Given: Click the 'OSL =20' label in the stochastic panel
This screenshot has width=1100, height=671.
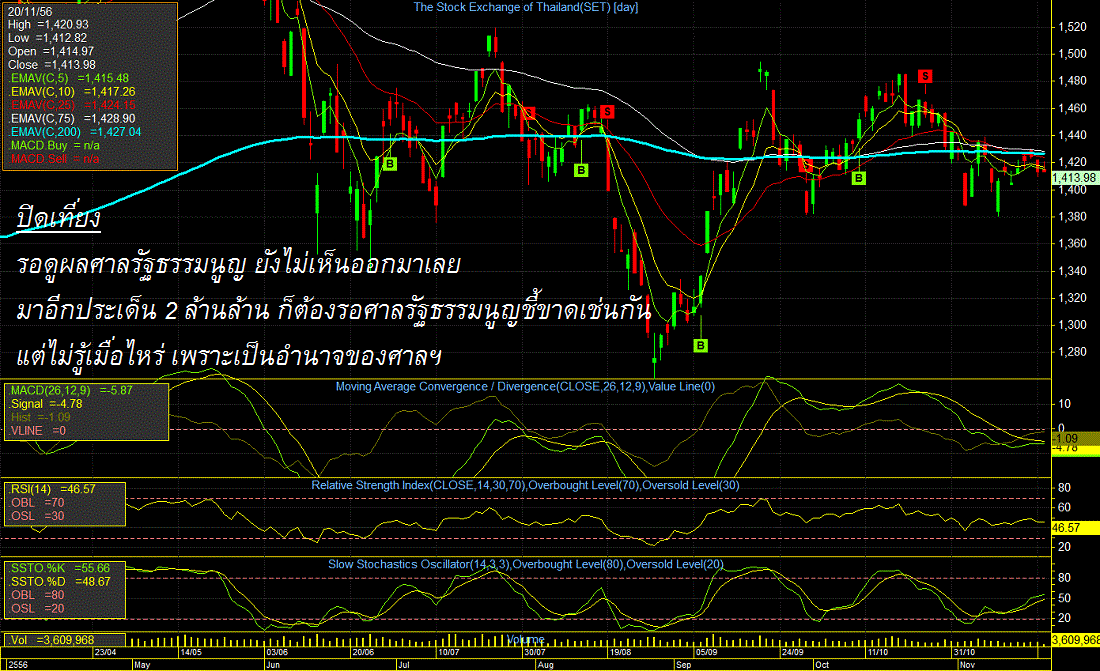Looking at the screenshot, I should tap(37, 609).
